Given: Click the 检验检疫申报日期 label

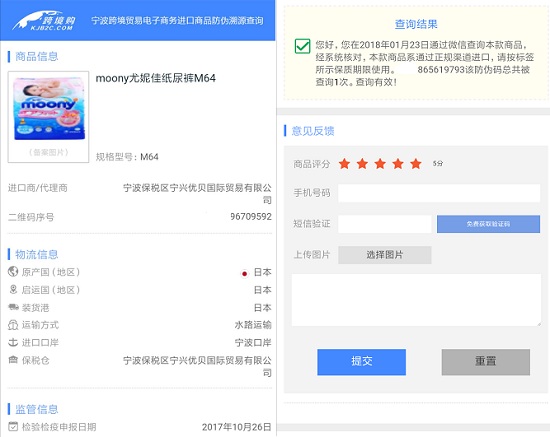Looking at the screenshot, I should (x=59, y=427).
